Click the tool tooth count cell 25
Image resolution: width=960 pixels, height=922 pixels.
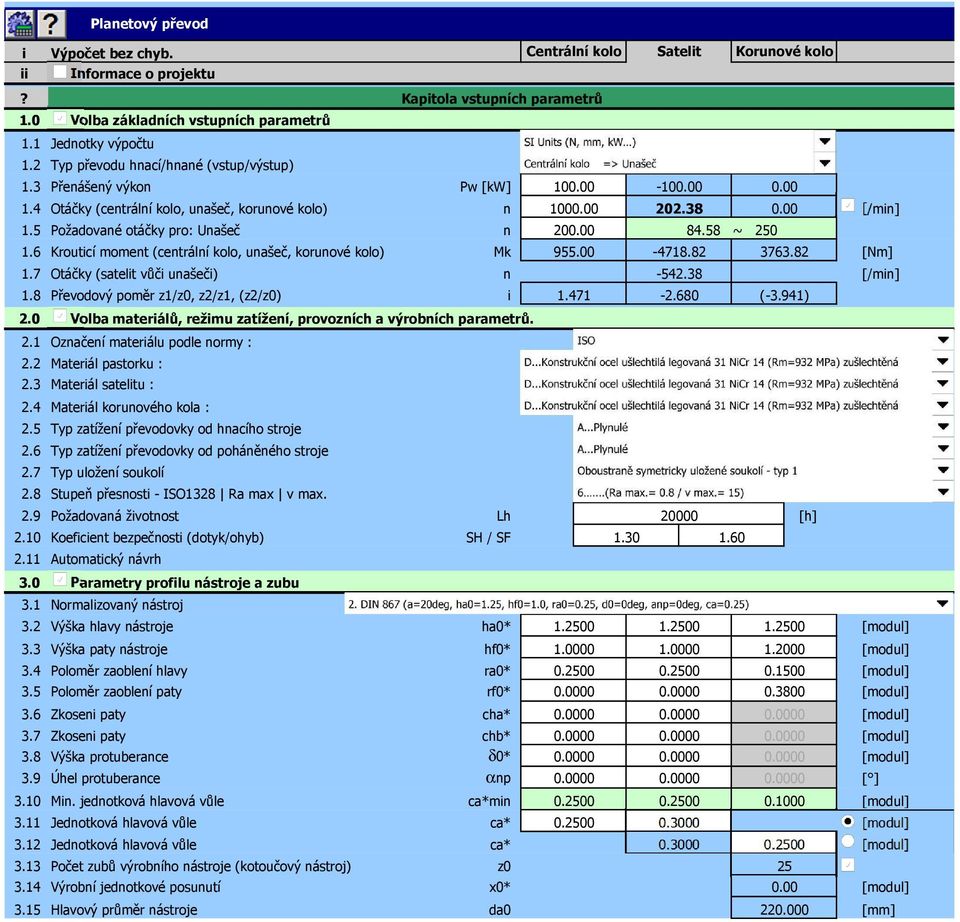(x=784, y=866)
